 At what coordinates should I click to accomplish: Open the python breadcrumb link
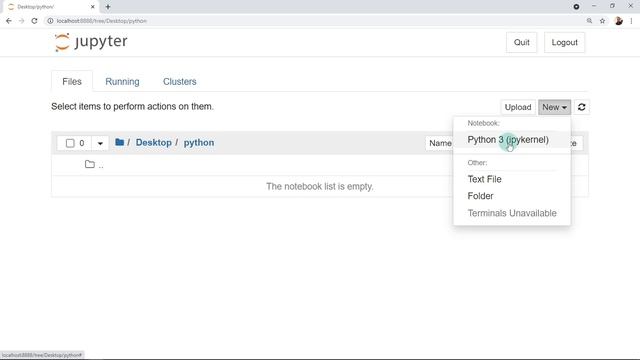pos(199,142)
